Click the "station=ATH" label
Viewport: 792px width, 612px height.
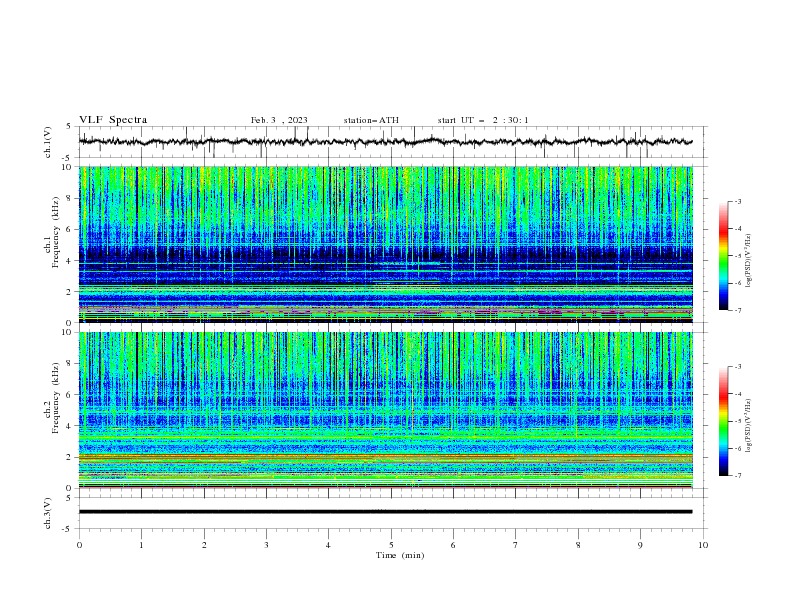[x=371, y=120]
